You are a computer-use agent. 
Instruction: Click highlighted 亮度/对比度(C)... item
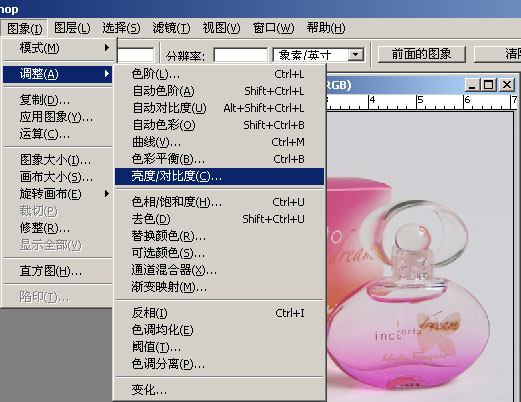click(219, 176)
